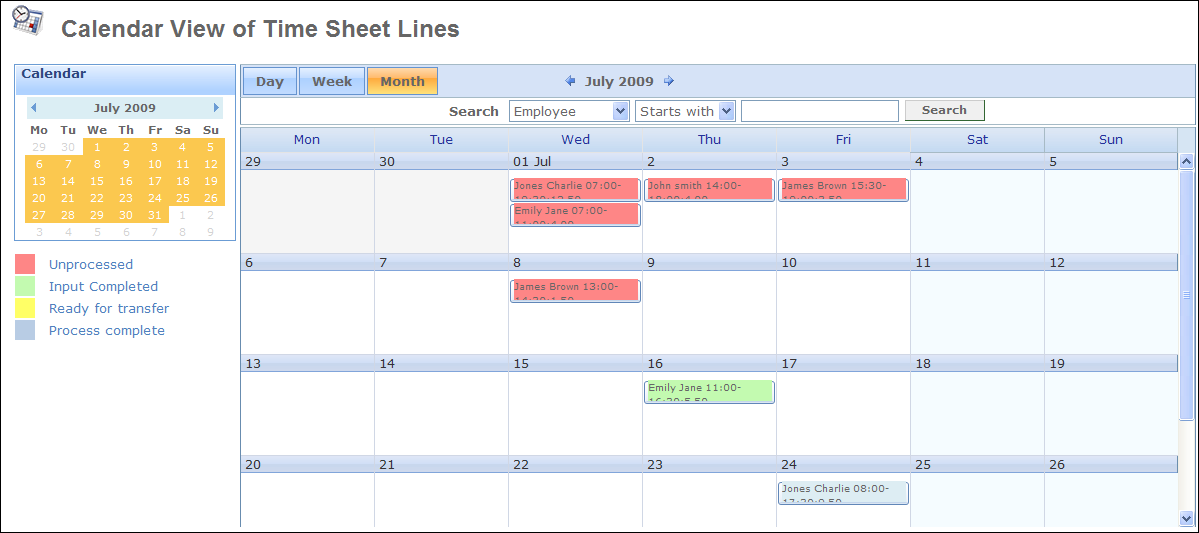Screen dimensions: 1199x533
Task: Advance to next month with main header arrow
Action: (668, 81)
